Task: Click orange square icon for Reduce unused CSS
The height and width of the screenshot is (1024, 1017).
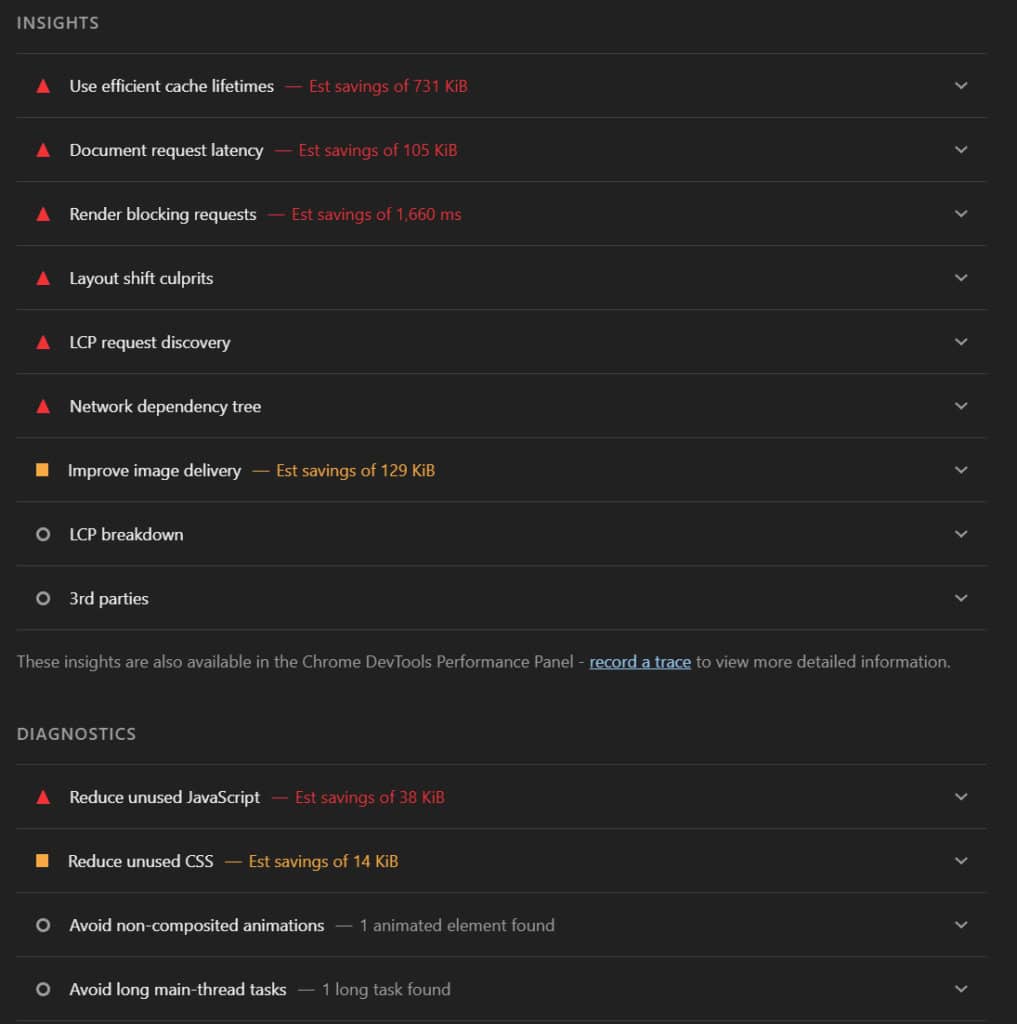Action: tap(42, 861)
